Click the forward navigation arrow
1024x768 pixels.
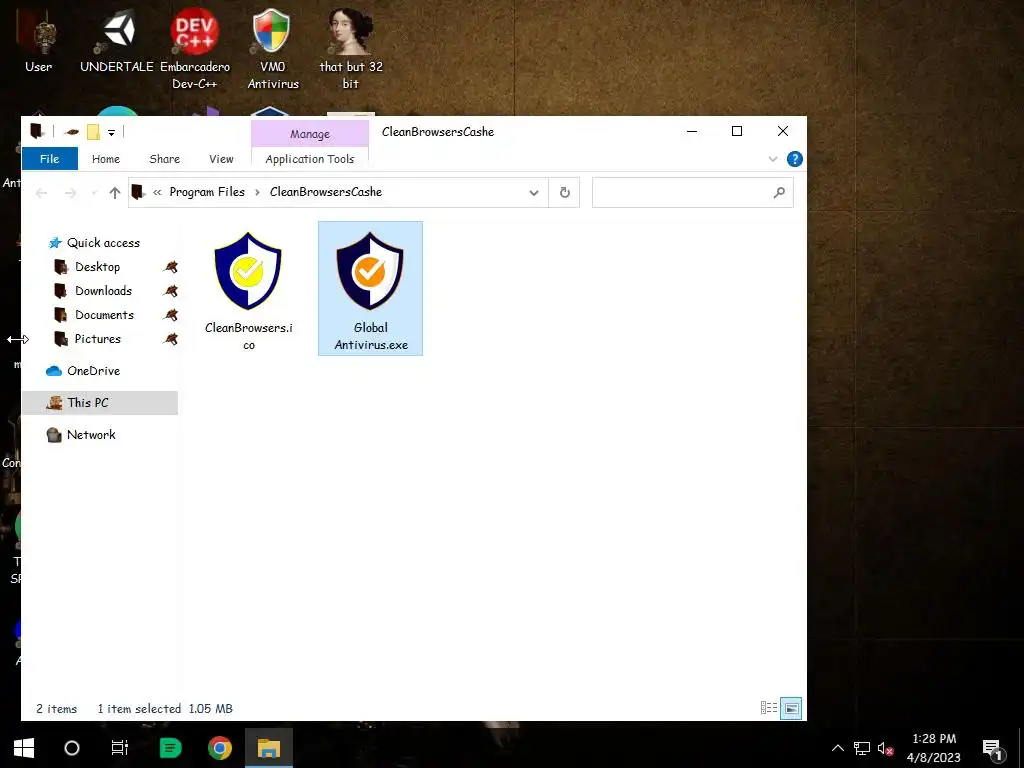[x=71, y=193]
